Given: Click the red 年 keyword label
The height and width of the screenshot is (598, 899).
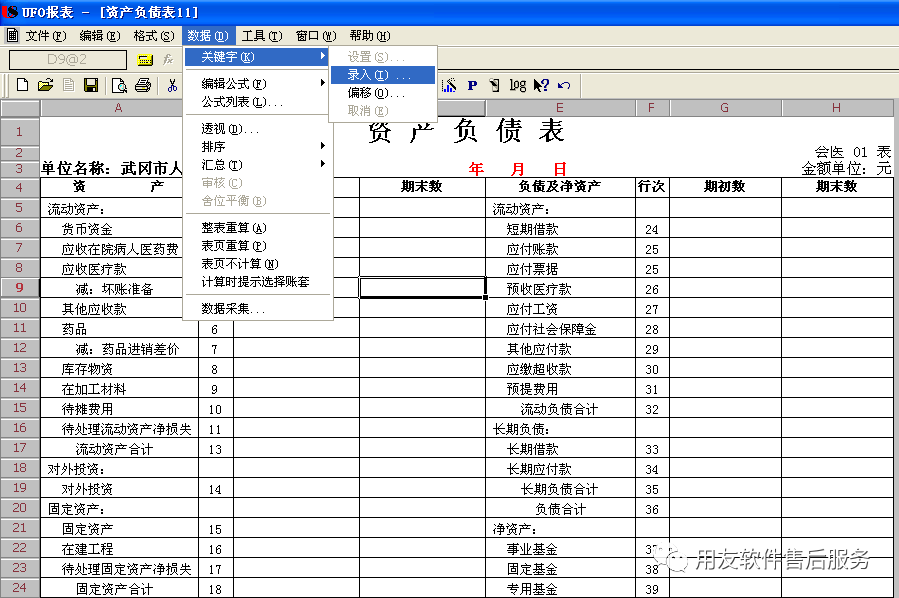Looking at the screenshot, I should coord(476,169).
